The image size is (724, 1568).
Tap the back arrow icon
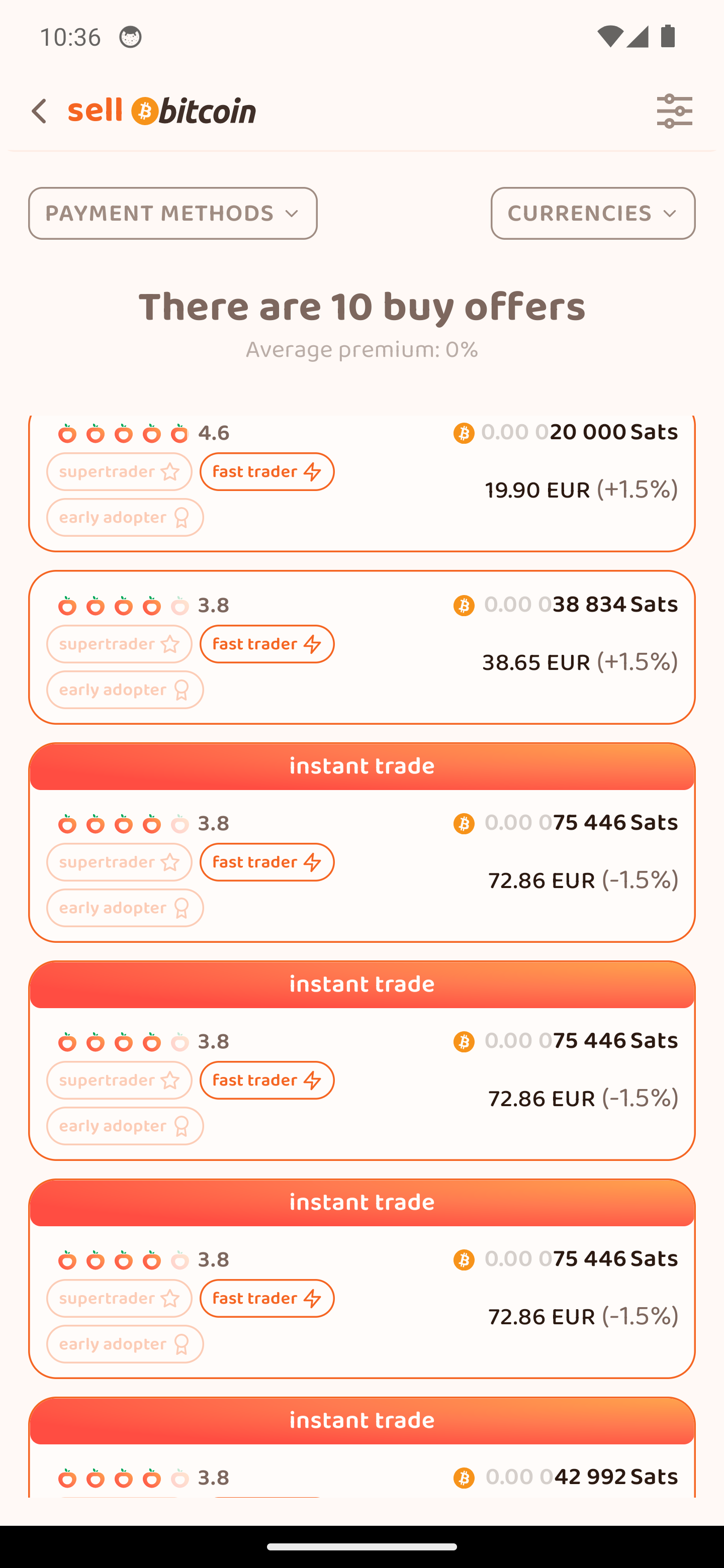pos(39,112)
